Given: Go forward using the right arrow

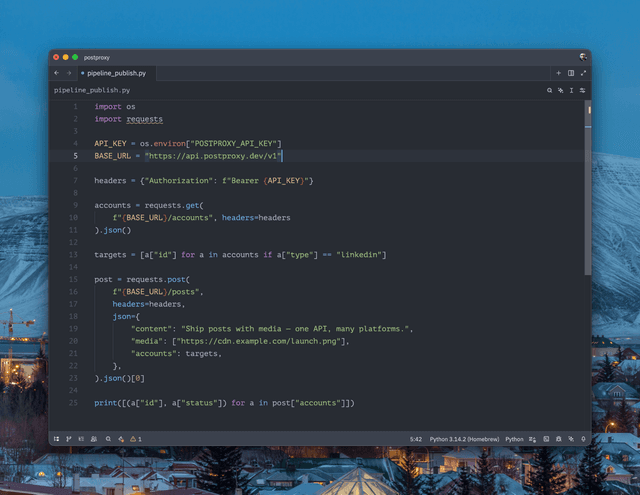Looking at the screenshot, I should point(69,73).
